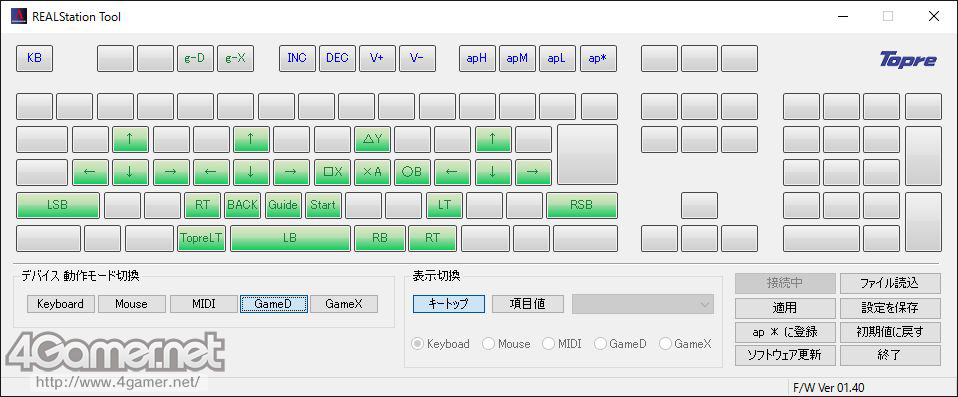Click the ap* key in top row
This screenshot has height=397, width=958.
598,59
